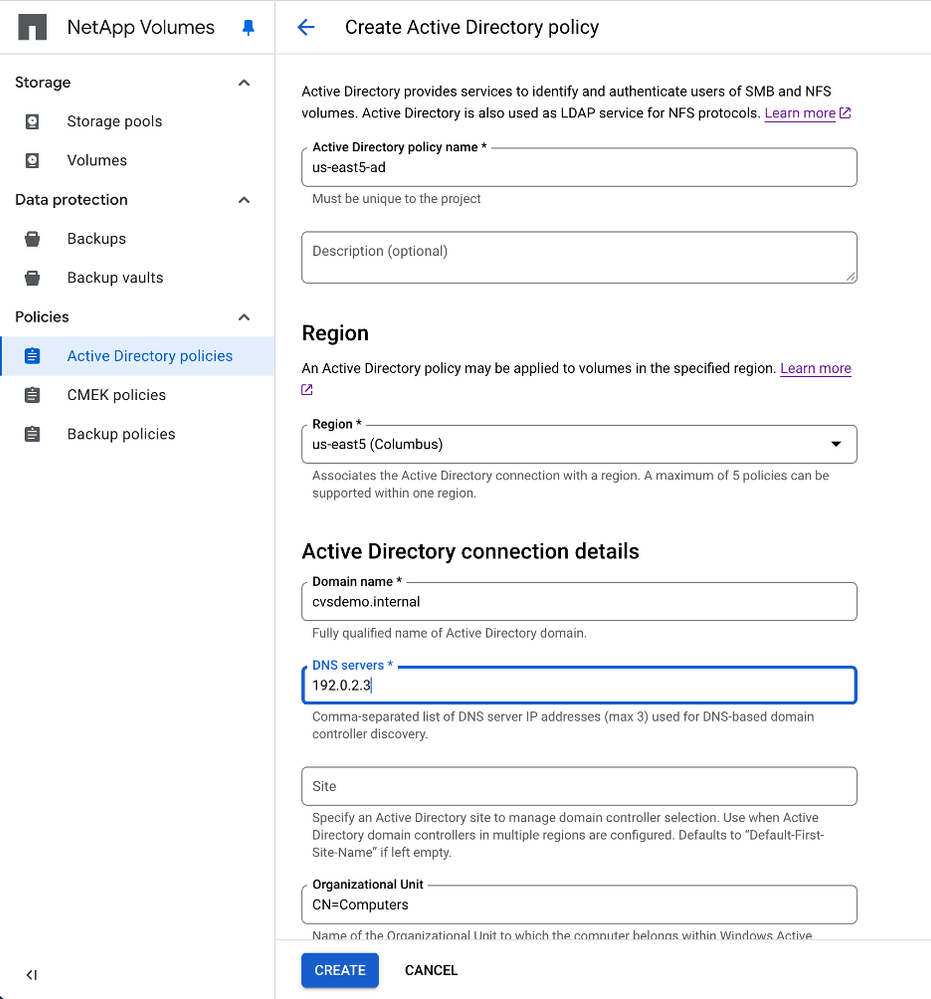Click the Storage pools disk icon
Screen dimensions: 931x999
click(33, 121)
